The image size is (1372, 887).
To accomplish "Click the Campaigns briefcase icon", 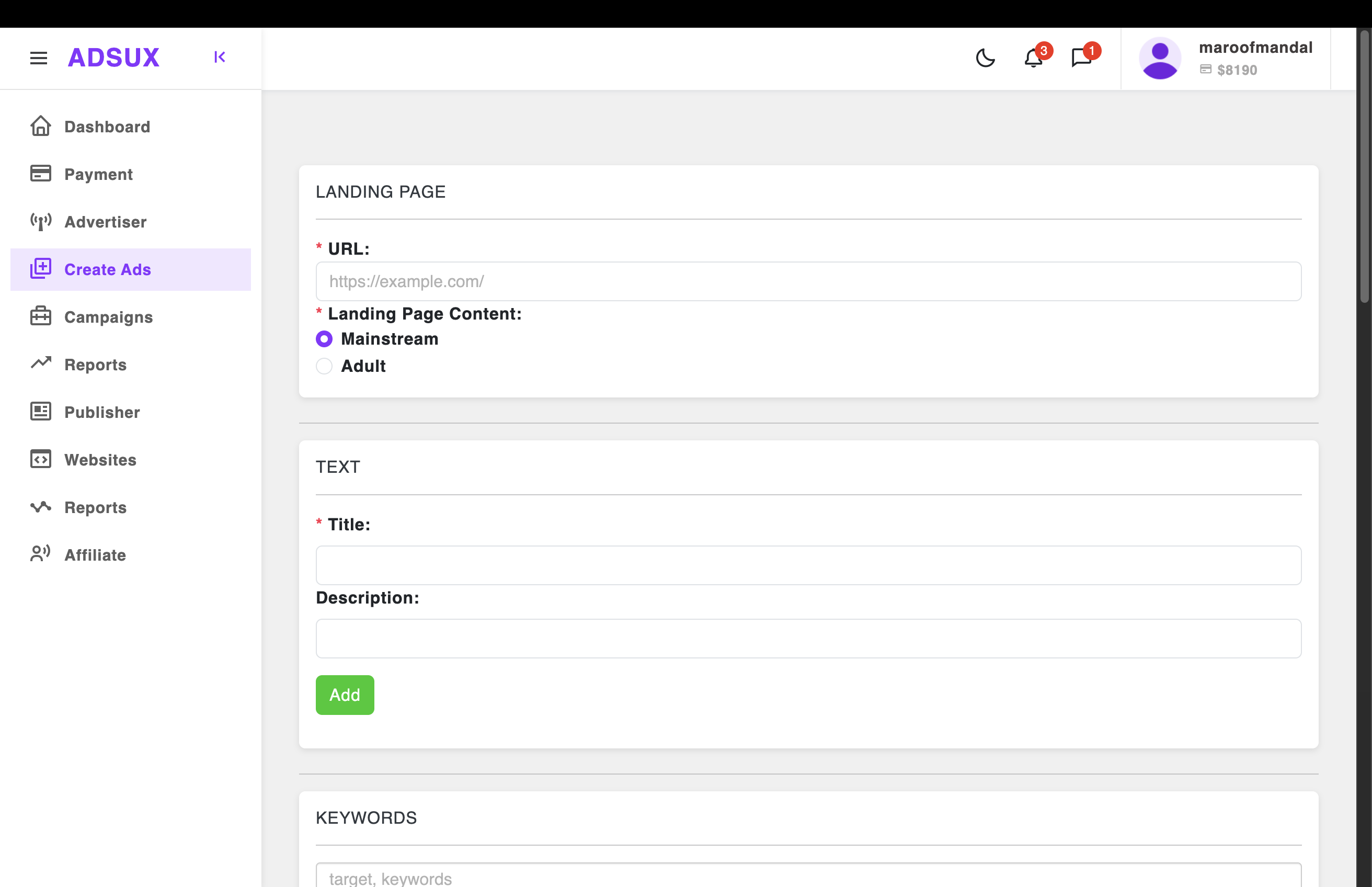I will pos(41,316).
